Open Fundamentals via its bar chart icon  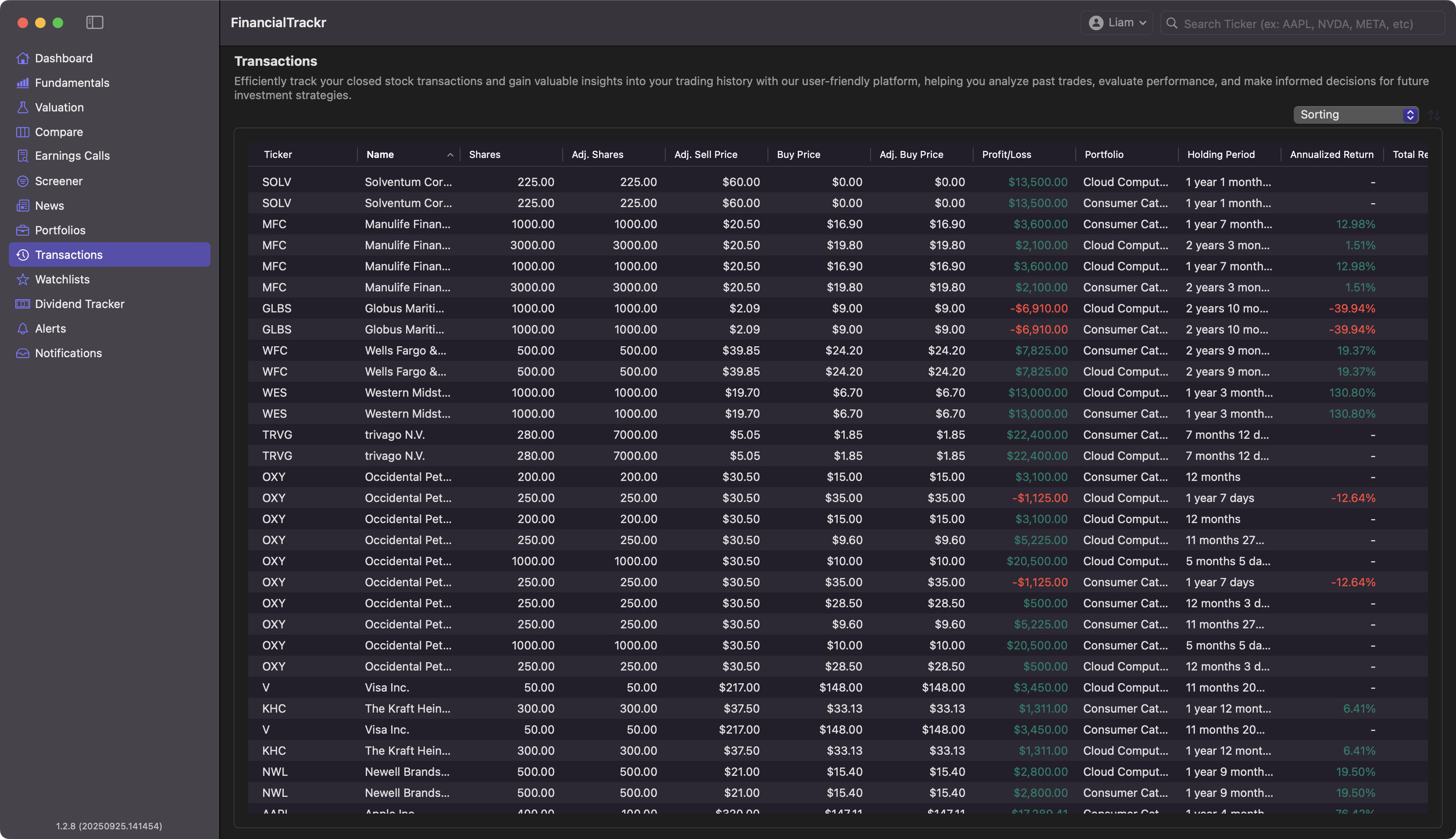22,83
